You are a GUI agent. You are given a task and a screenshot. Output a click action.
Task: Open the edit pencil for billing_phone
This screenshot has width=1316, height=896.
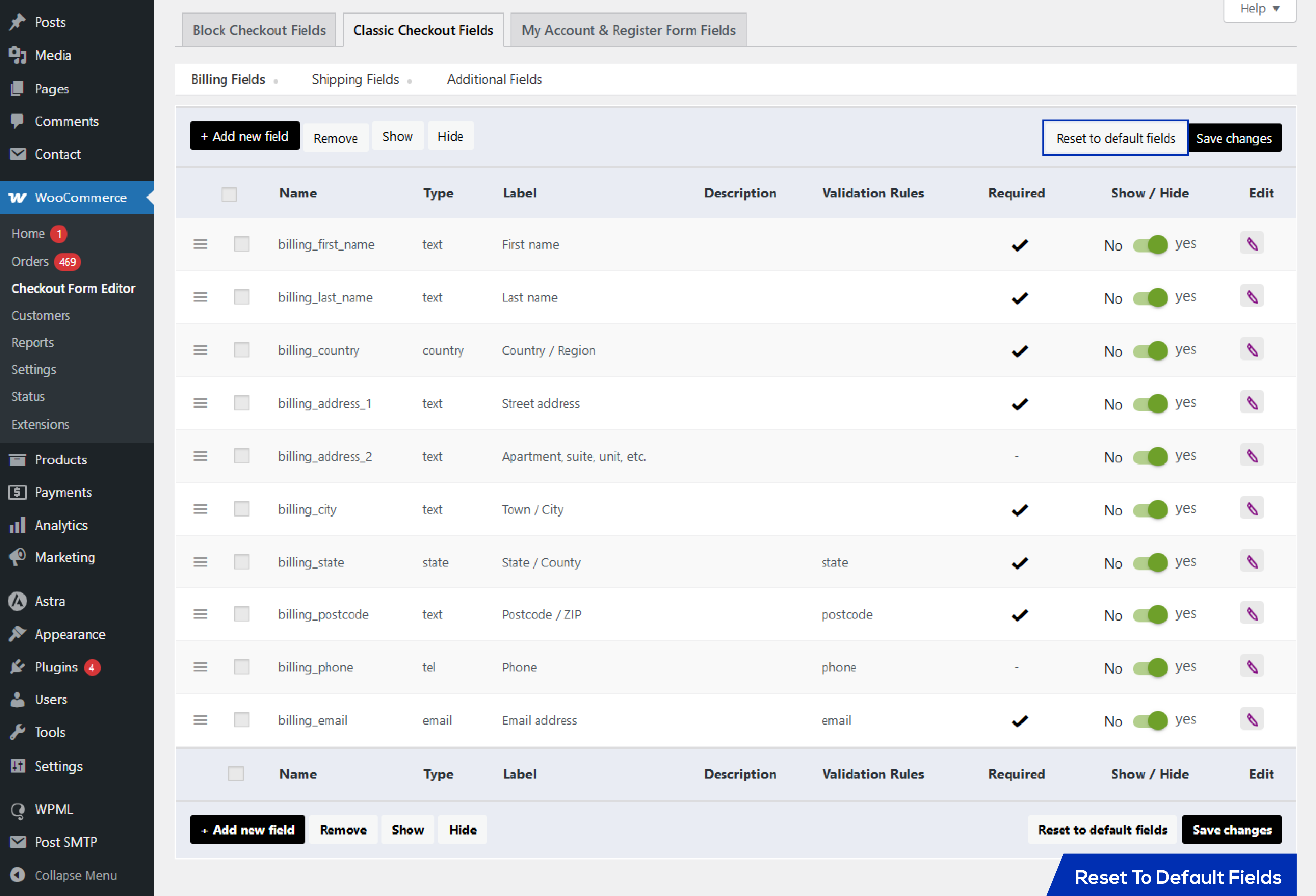click(1251, 667)
